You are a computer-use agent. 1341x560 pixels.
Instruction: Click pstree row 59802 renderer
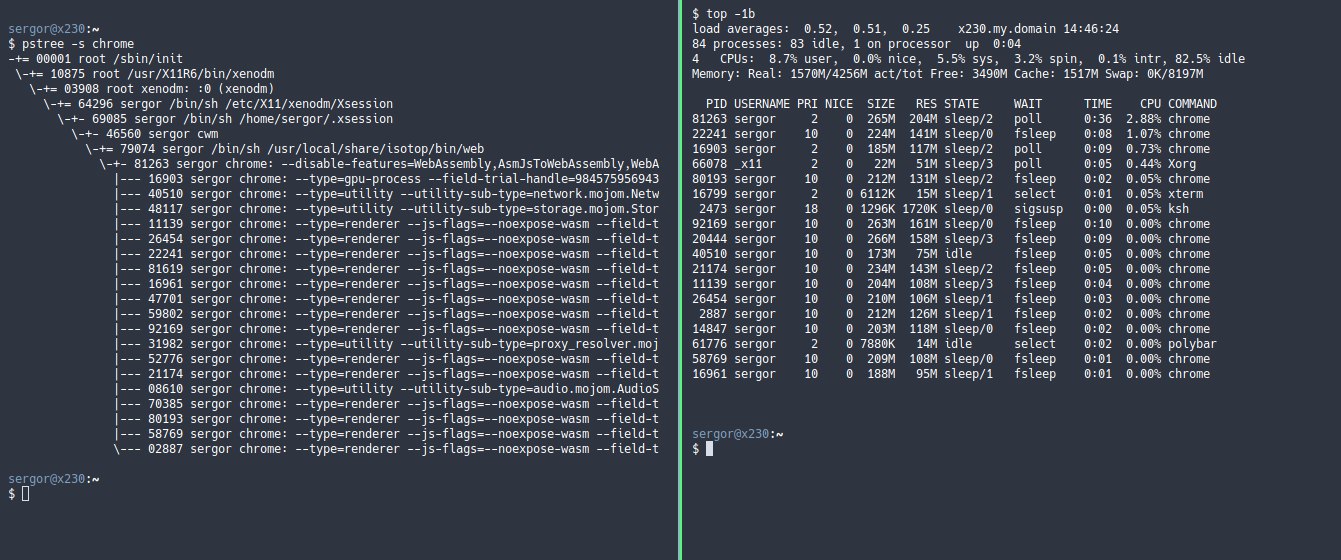(385, 314)
